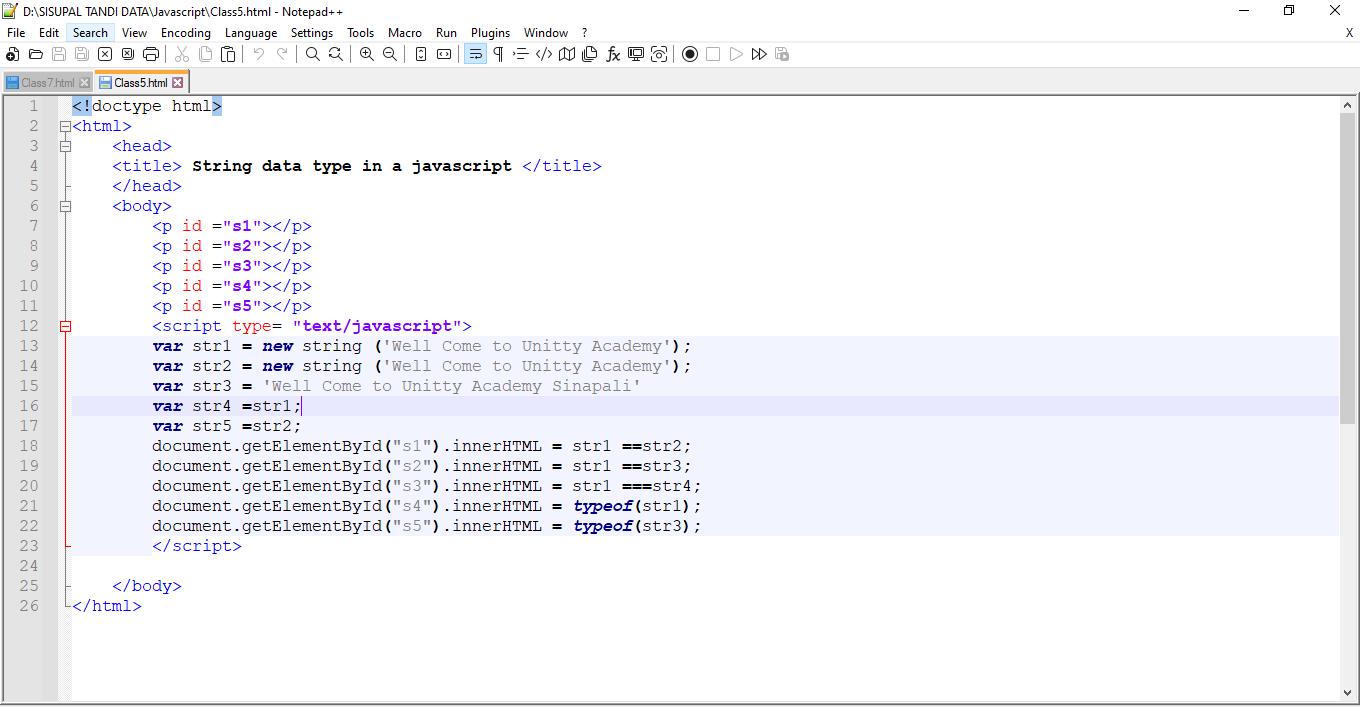1360x707 pixels.
Task: Click the Print toolbar icon
Action: [x=151, y=54]
